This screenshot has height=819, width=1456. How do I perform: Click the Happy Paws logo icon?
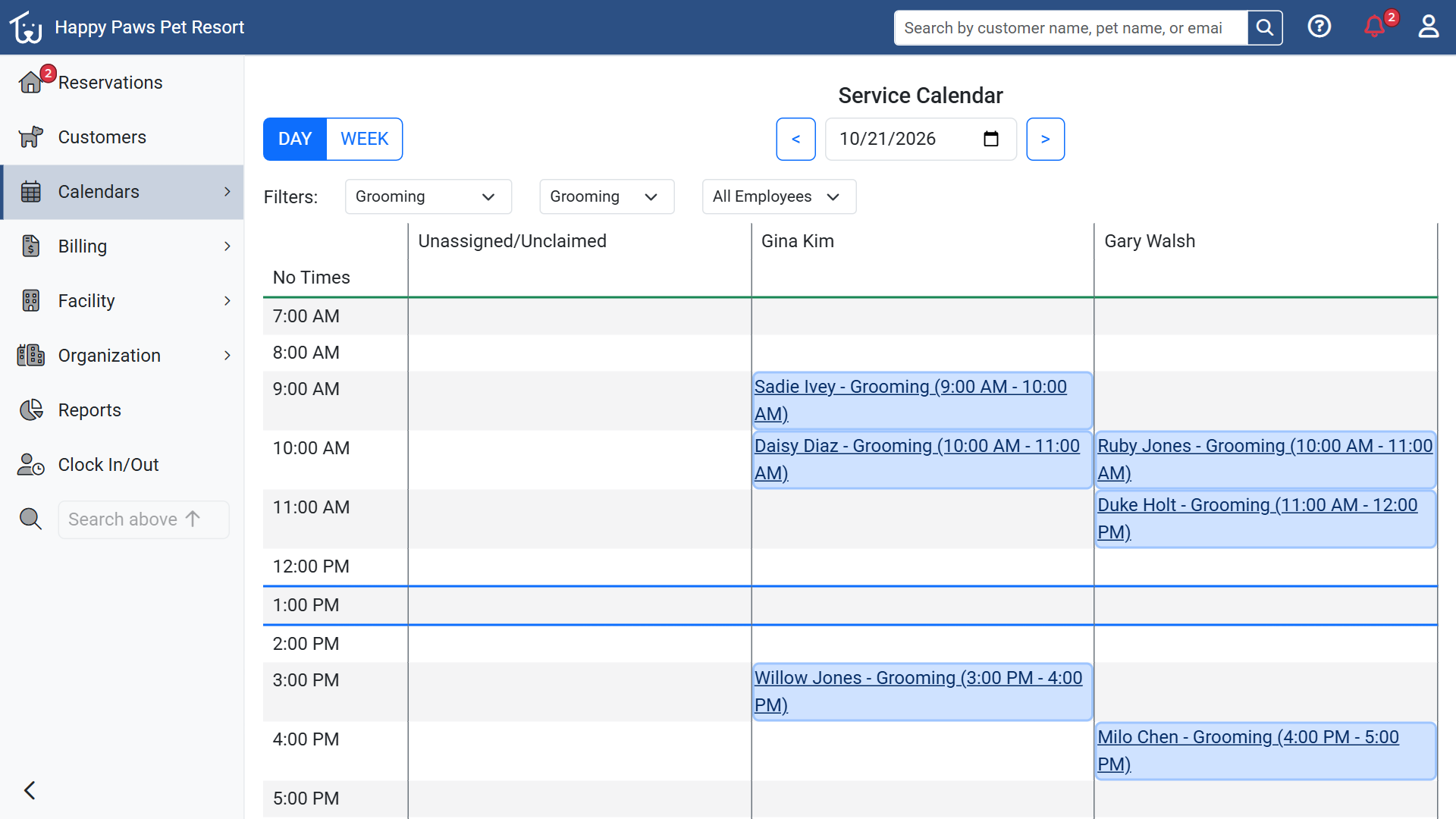coord(26,27)
